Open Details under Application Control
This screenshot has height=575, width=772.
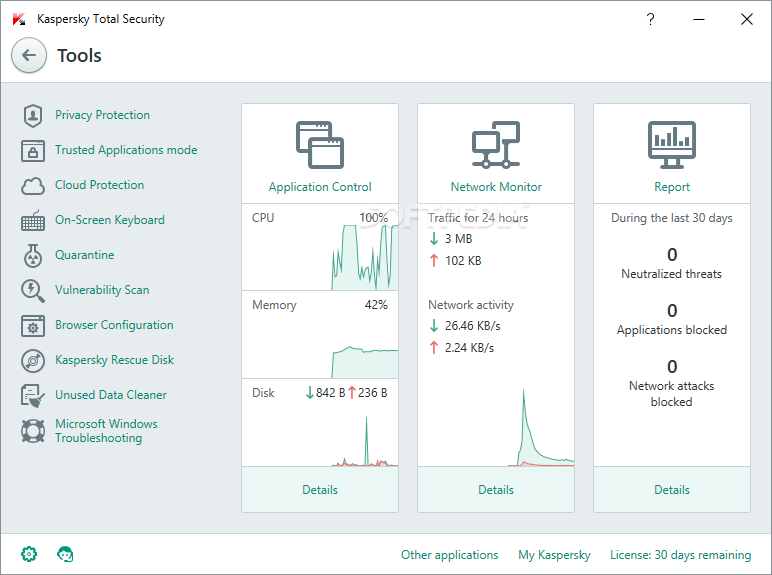click(x=320, y=490)
